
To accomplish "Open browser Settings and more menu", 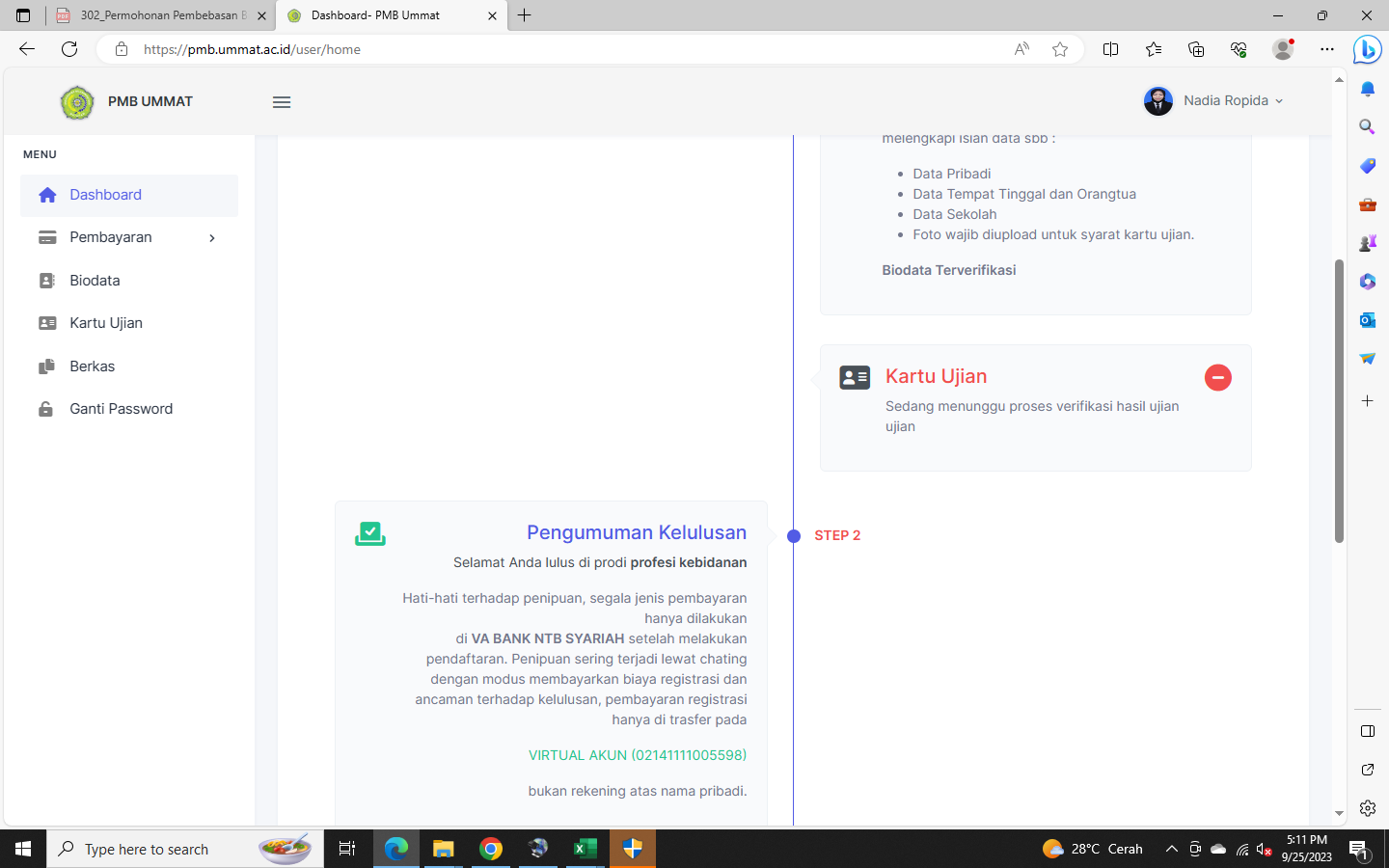I will (x=1327, y=49).
